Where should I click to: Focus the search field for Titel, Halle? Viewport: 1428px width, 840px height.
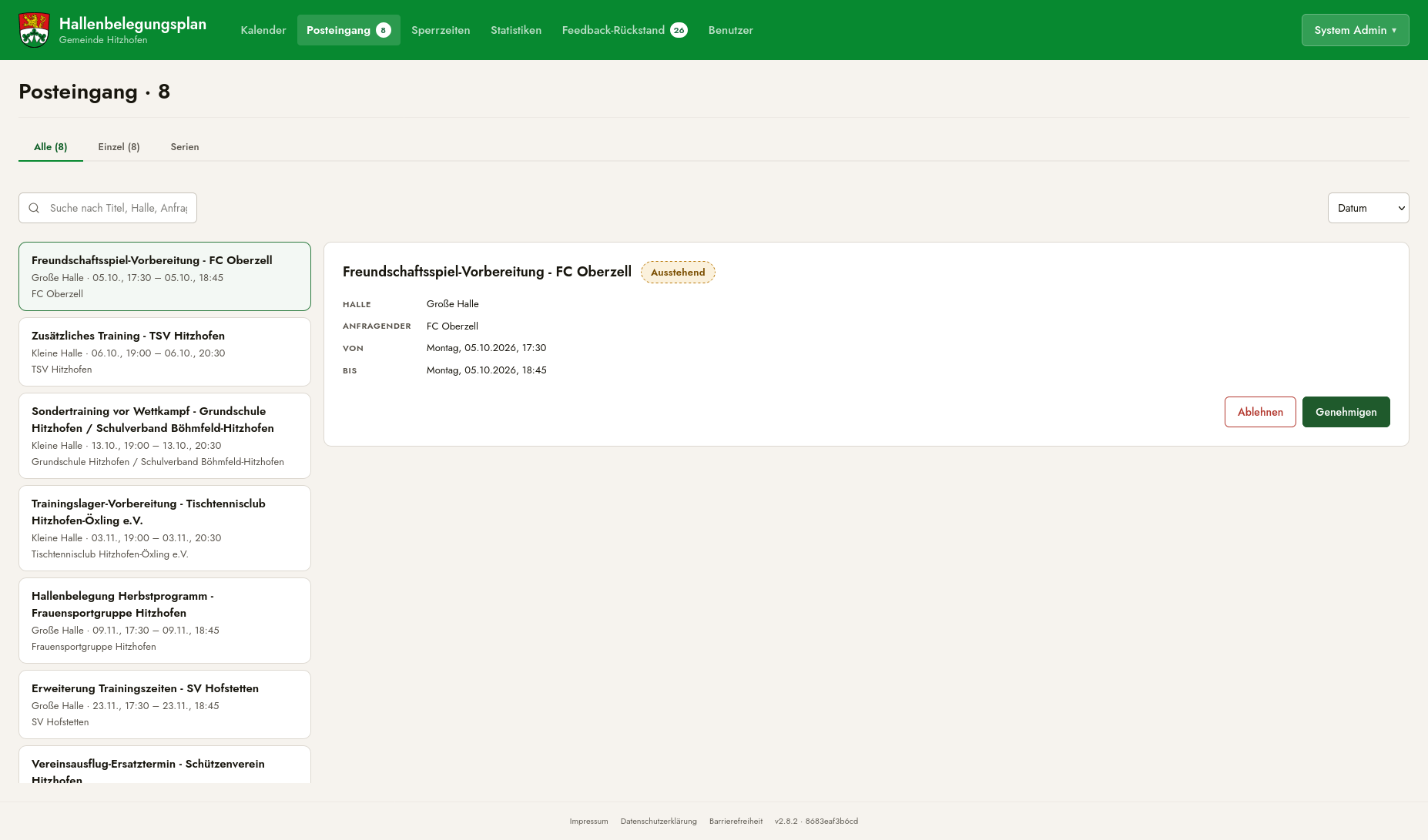(x=108, y=208)
